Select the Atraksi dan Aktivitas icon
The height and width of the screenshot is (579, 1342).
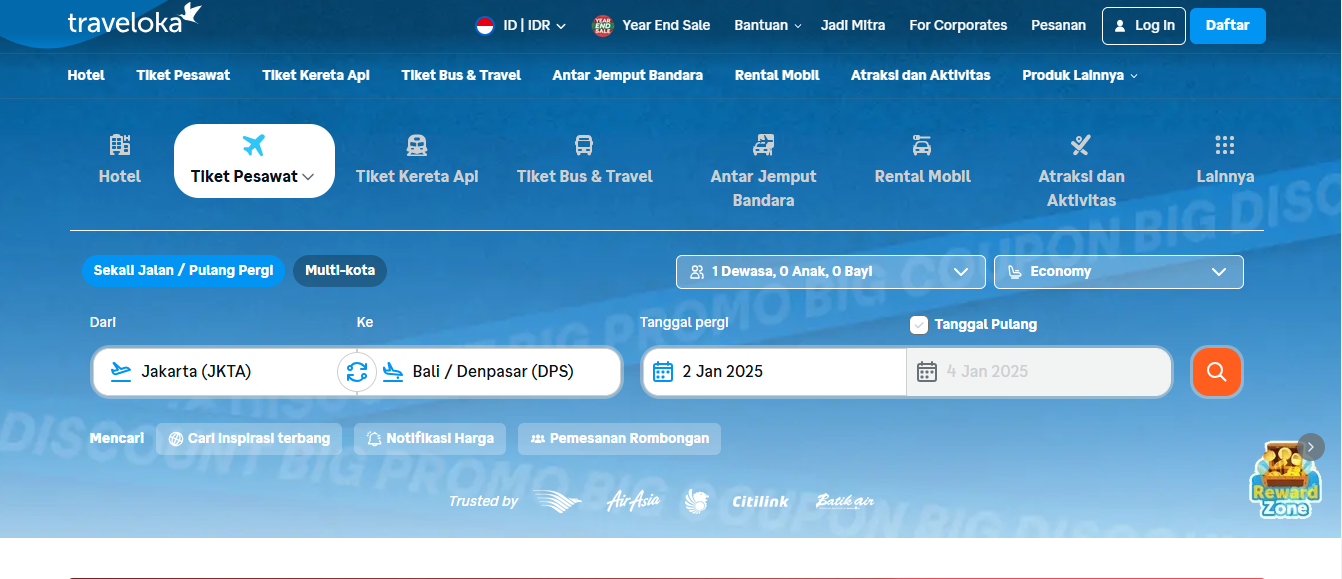1081,145
